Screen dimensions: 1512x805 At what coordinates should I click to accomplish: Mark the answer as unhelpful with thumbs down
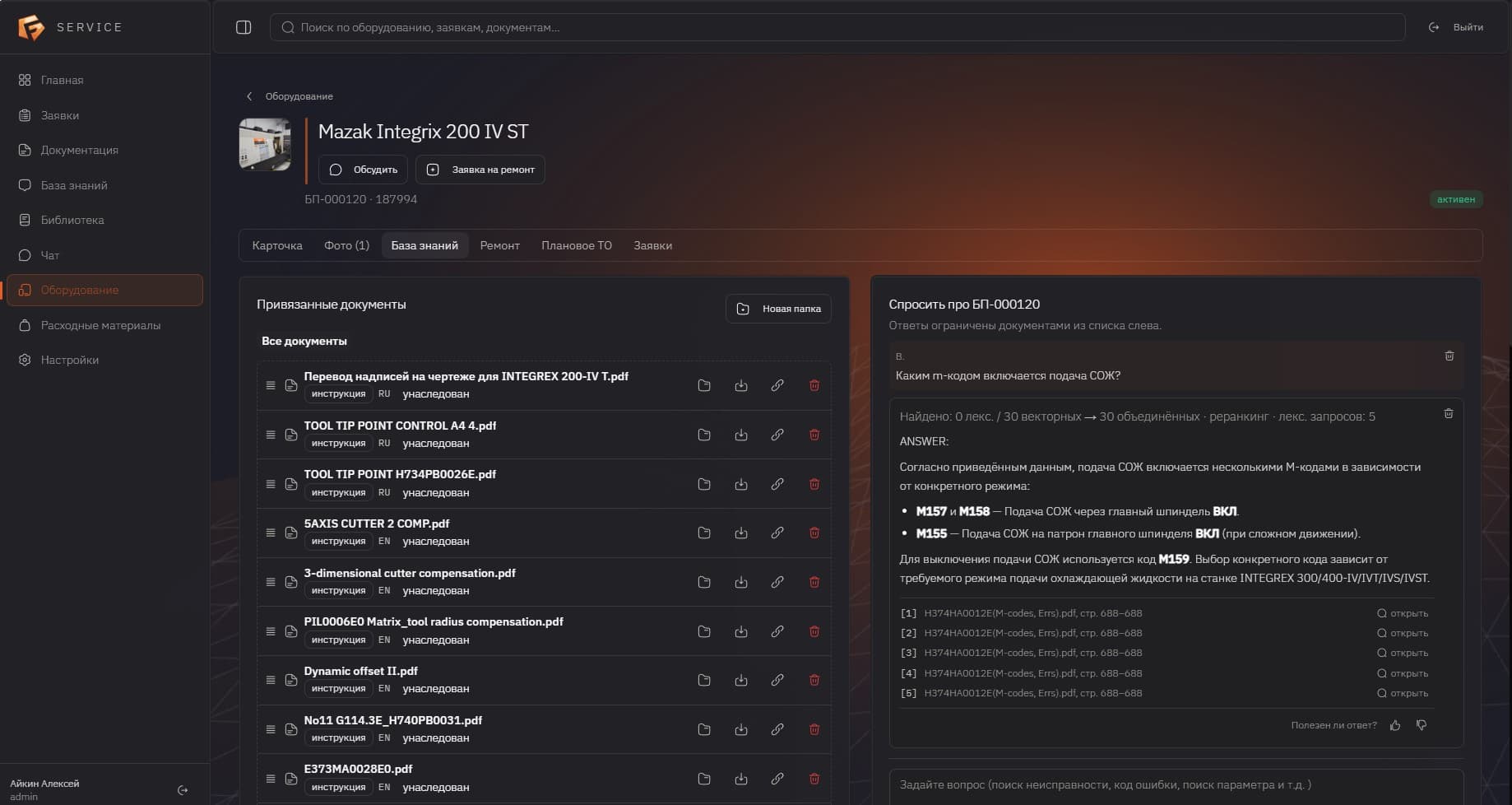(x=1422, y=725)
